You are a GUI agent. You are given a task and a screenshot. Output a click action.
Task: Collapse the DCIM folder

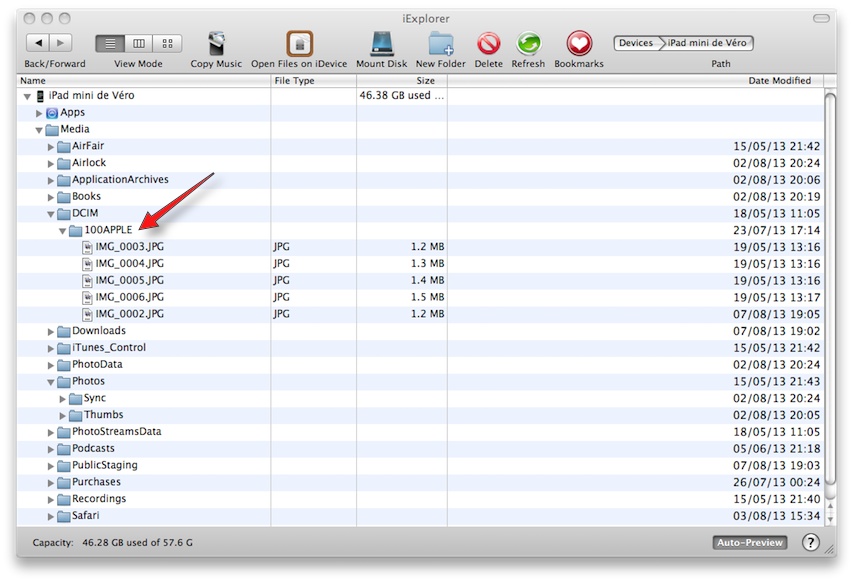[x=51, y=215]
